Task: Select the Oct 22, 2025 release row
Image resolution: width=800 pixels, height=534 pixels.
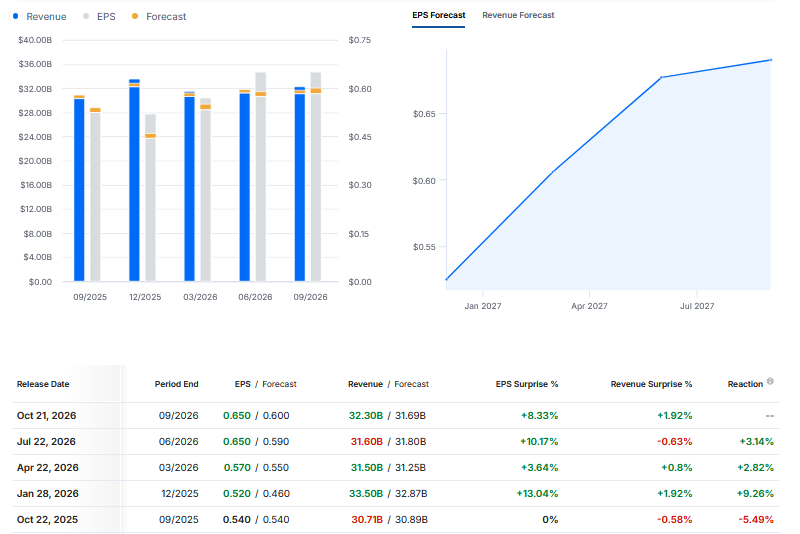Action: (395, 520)
